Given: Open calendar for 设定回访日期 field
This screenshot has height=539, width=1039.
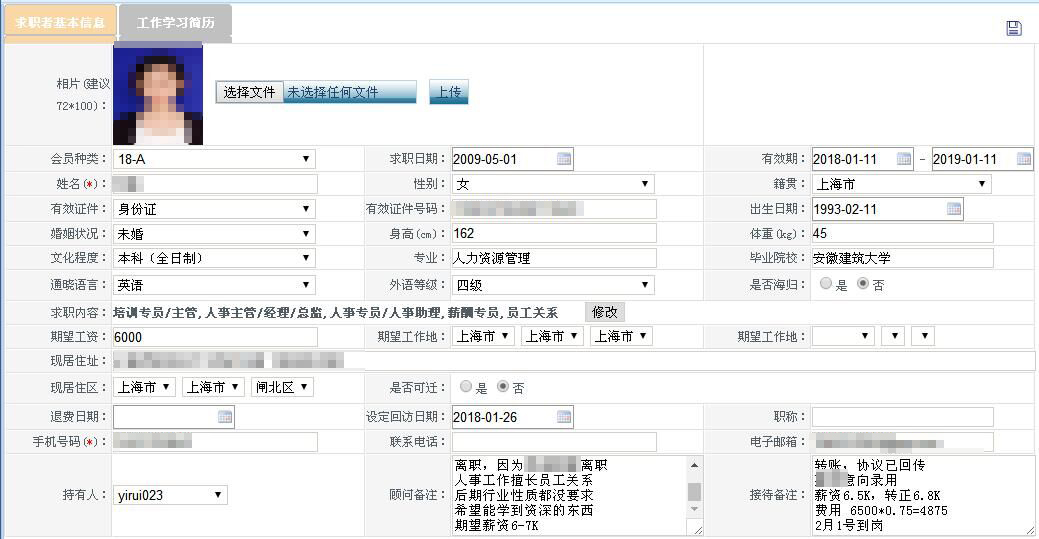Looking at the screenshot, I should click(564, 417).
